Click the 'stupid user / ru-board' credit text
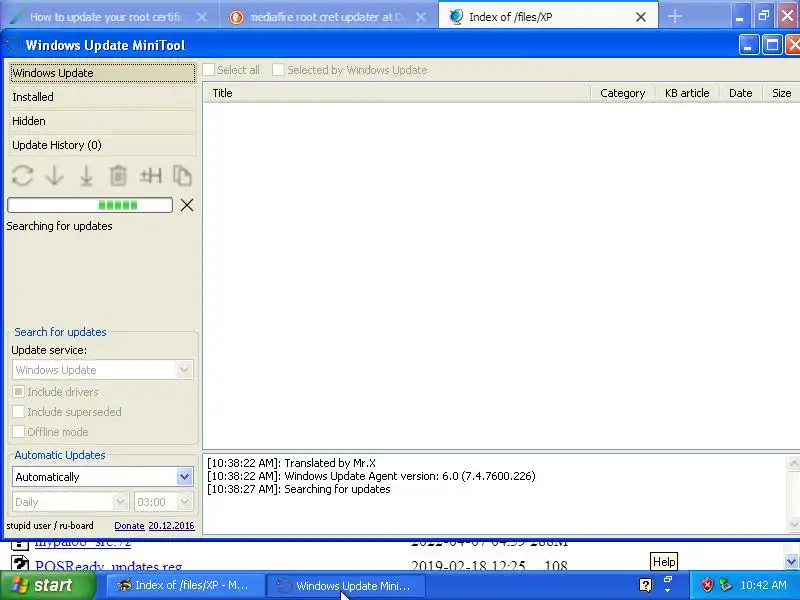This screenshot has width=800, height=600. (50, 526)
